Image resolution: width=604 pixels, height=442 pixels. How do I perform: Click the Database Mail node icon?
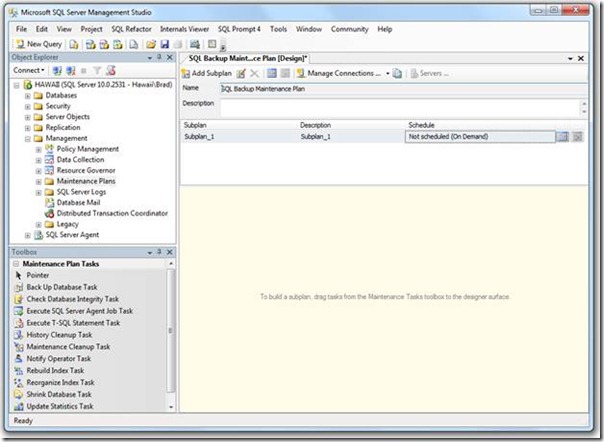tap(48, 202)
